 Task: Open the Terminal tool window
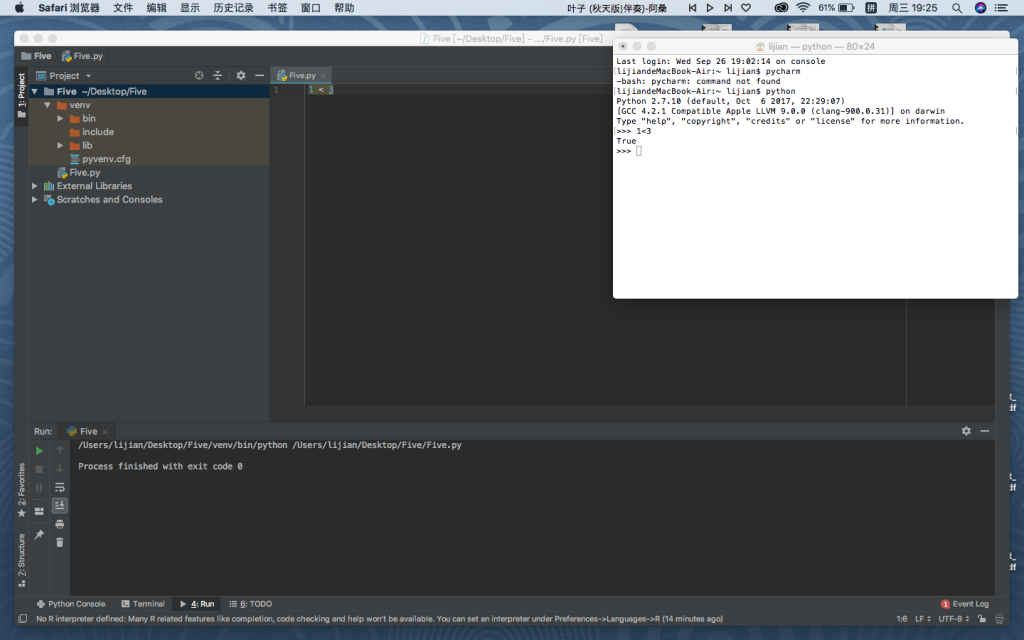tap(143, 604)
